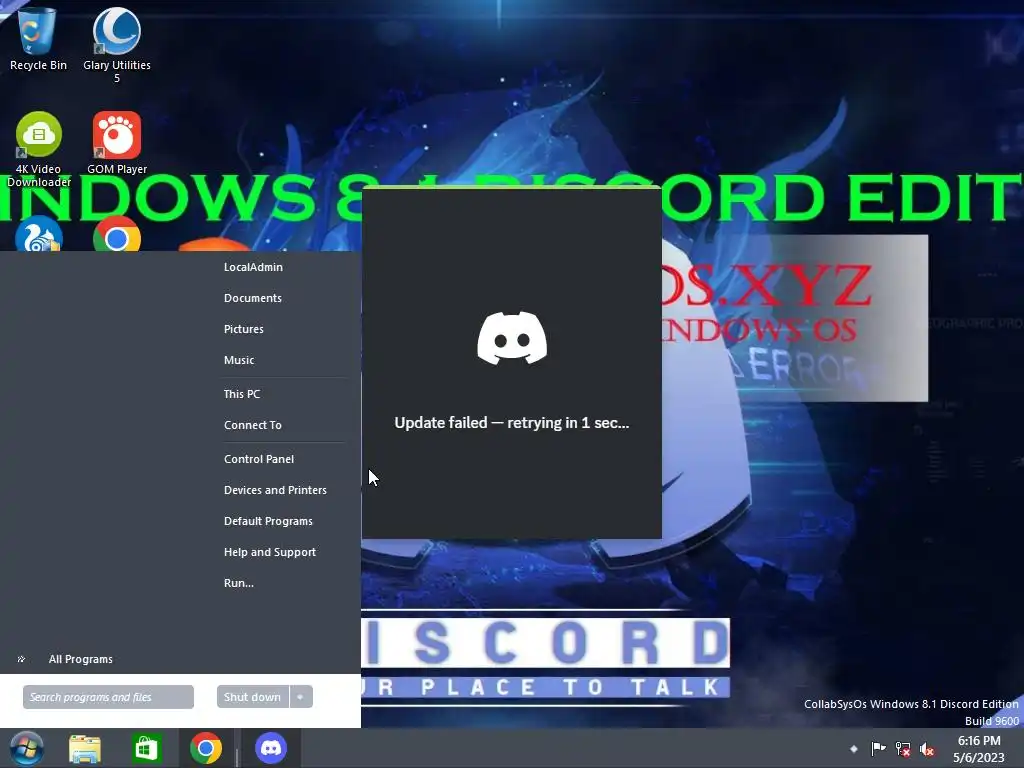Viewport: 1024px width, 768px height.
Task: Open Music from Start menu
Action: [x=239, y=360]
